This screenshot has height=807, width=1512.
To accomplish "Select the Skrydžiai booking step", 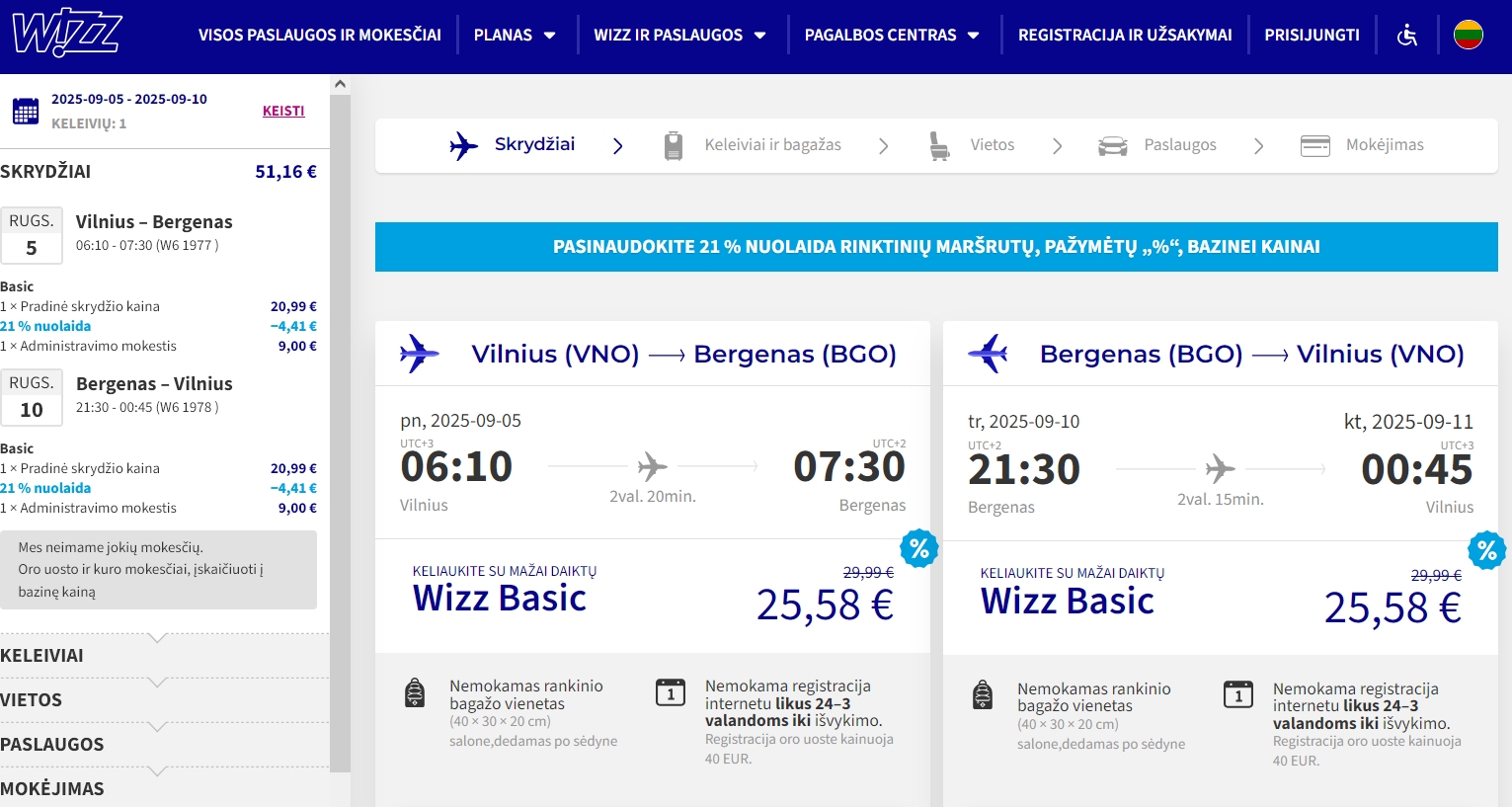I will click(x=534, y=144).
